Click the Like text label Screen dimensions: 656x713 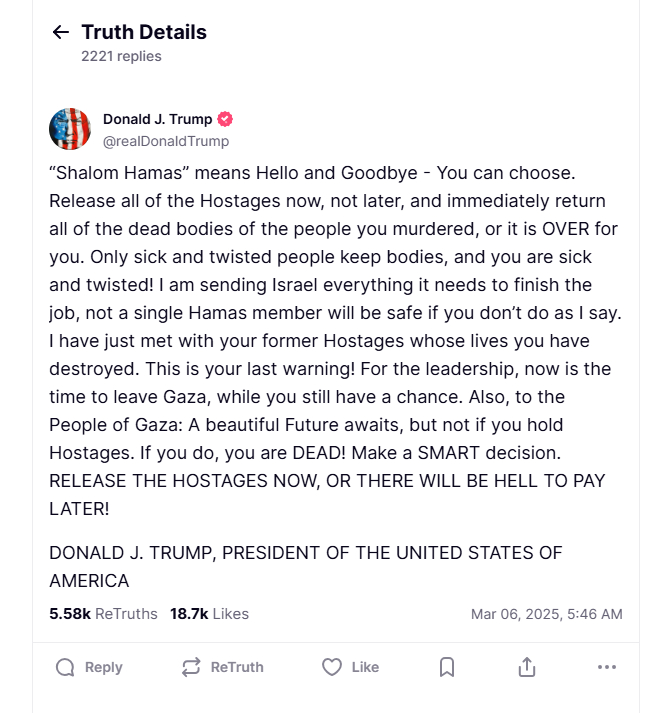[366, 667]
